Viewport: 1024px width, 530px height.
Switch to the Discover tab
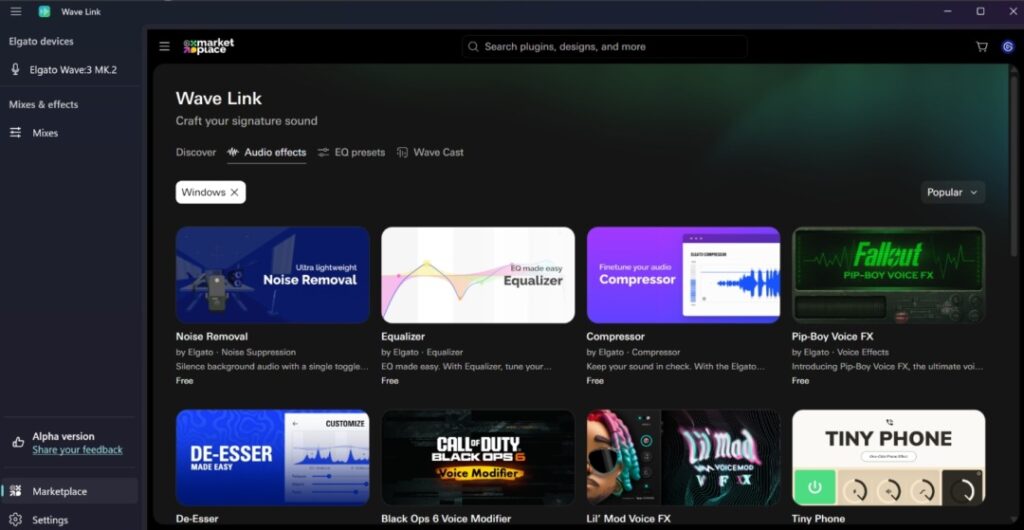point(195,152)
